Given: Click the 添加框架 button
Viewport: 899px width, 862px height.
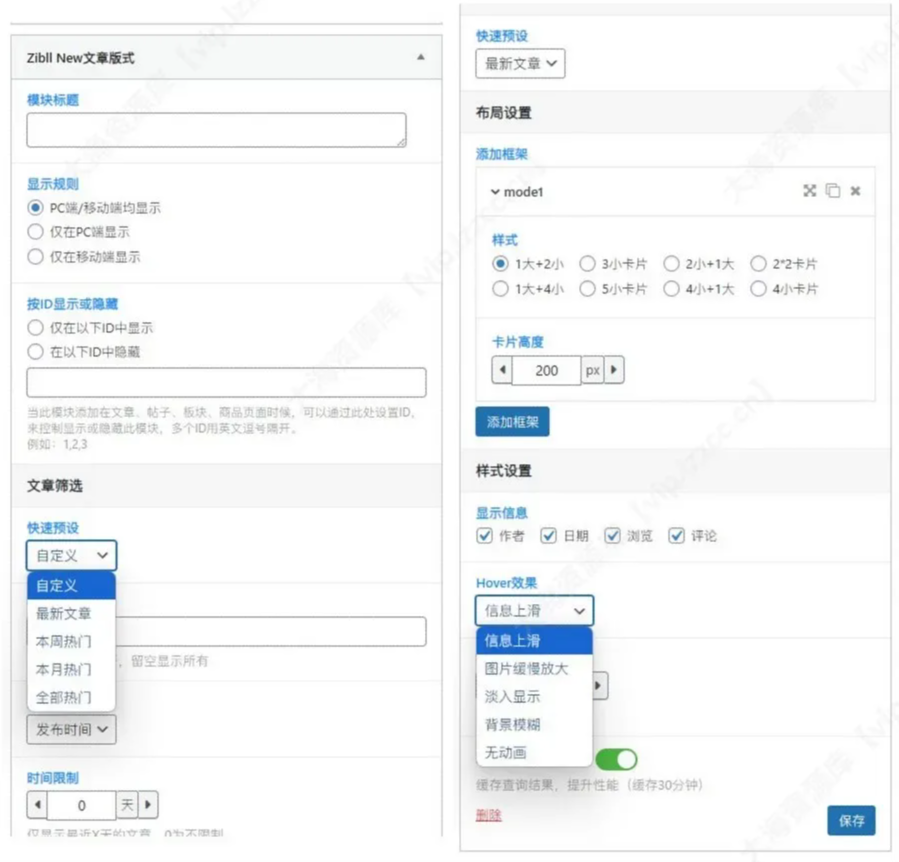Looking at the screenshot, I should click(x=510, y=421).
